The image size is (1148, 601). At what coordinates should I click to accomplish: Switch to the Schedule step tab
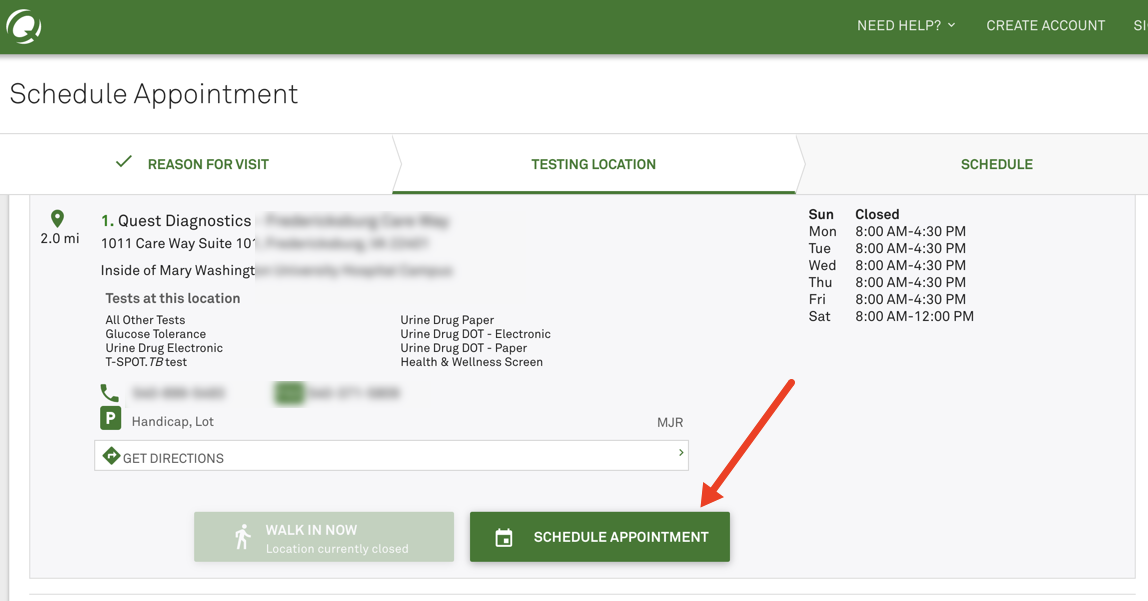(996, 164)
